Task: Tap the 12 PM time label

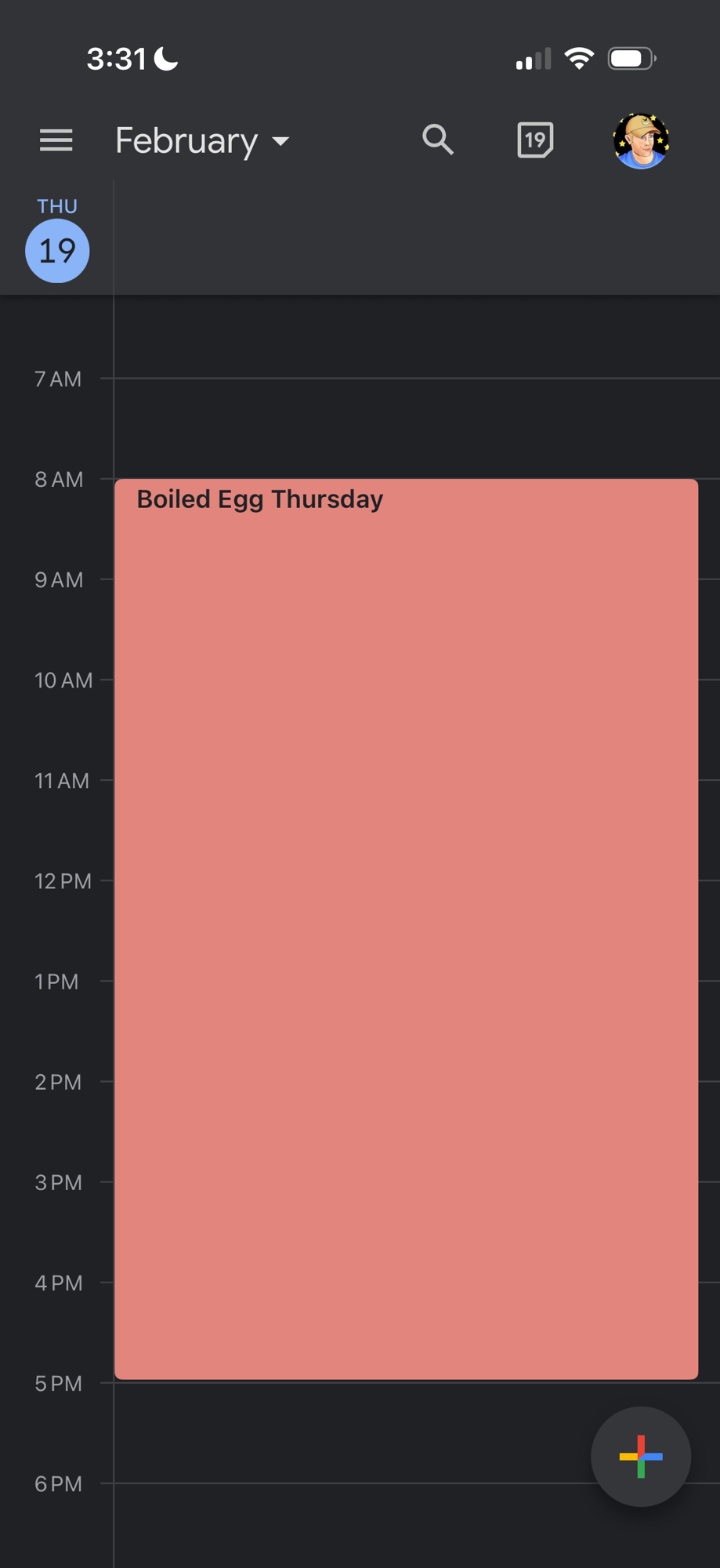Action: (63, 881)
